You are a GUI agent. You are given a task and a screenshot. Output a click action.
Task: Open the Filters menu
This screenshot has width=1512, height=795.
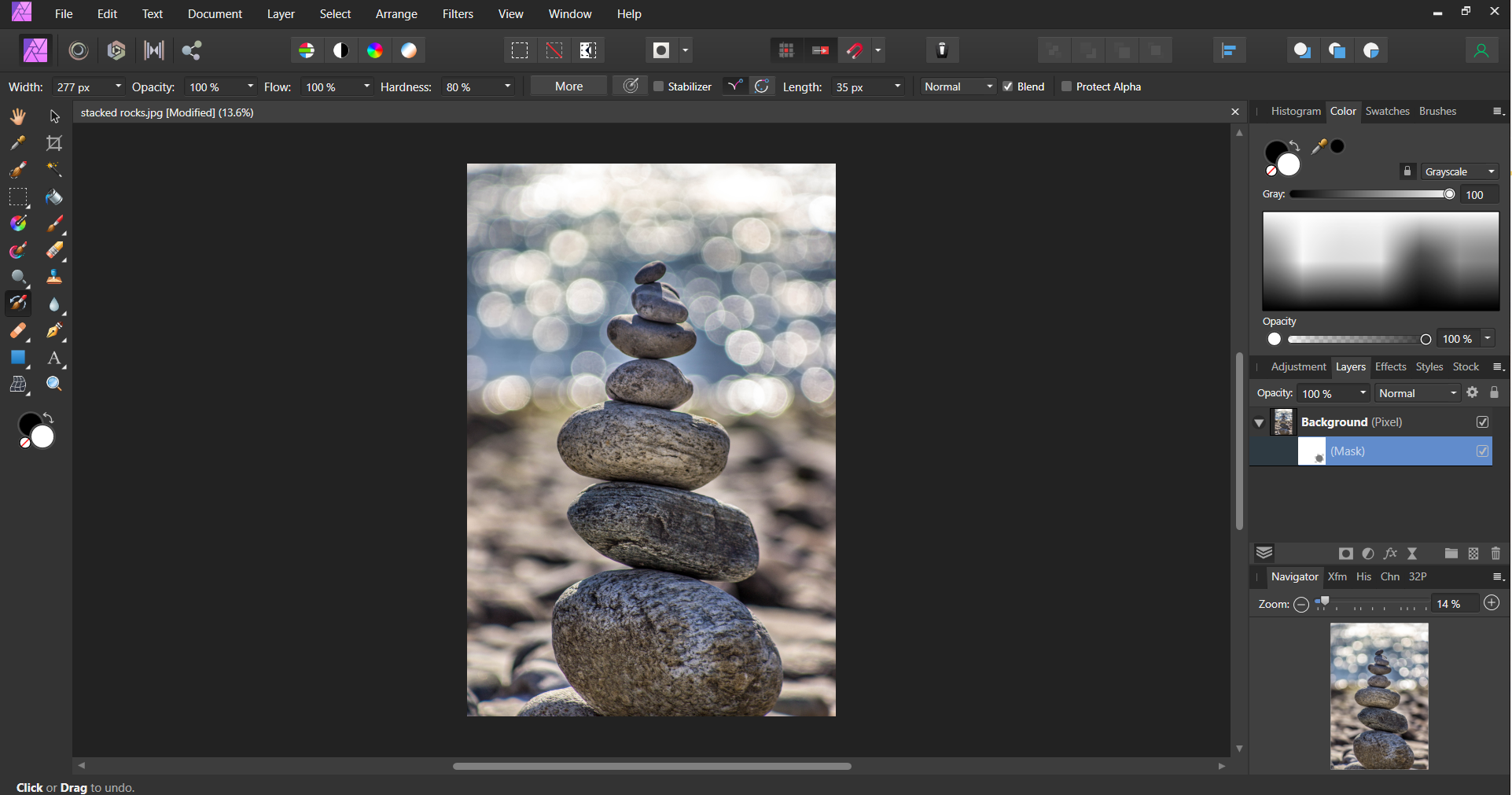pyautogui.click(x=458, y=14)
